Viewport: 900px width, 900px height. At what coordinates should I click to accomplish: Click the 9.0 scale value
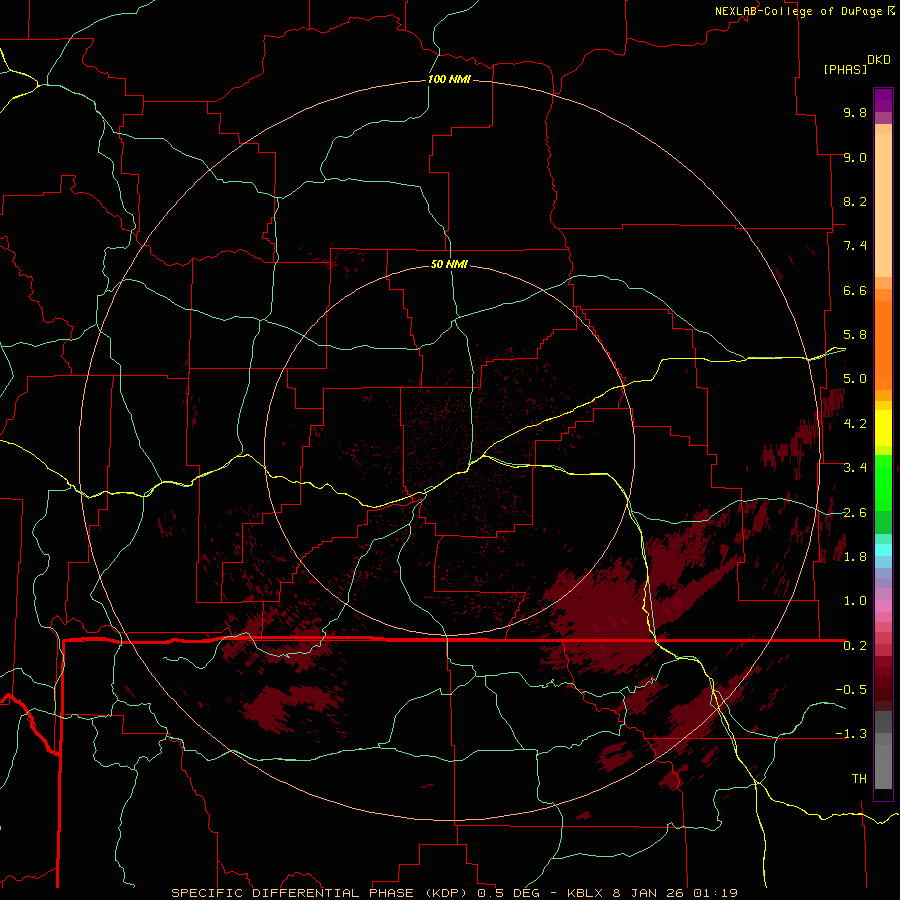click(x=855, y=157)
